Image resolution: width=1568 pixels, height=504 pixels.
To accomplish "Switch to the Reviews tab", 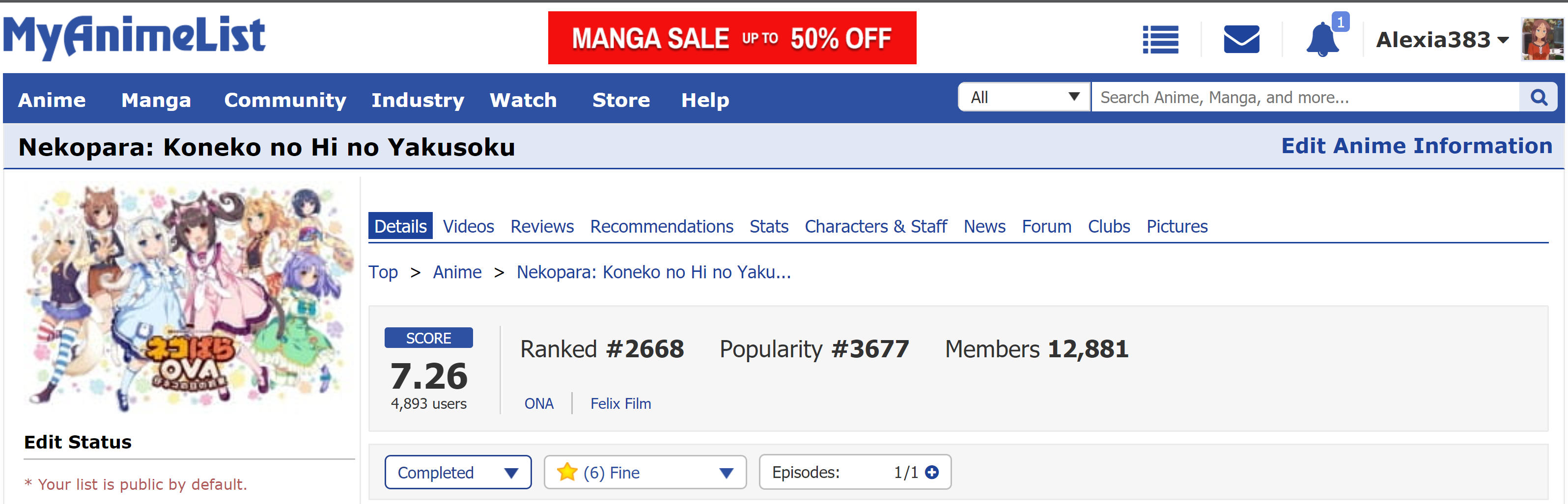I will coord(542,227).
